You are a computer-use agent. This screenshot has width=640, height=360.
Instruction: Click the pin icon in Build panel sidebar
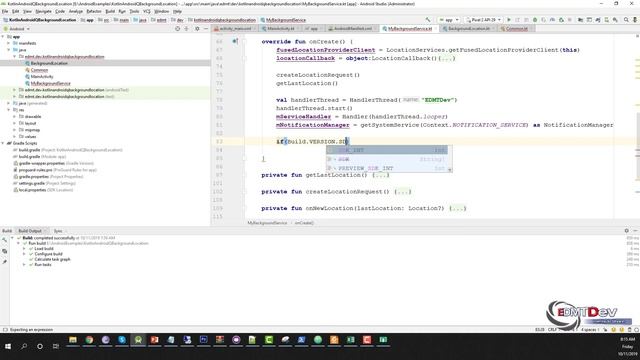[4, 262]
